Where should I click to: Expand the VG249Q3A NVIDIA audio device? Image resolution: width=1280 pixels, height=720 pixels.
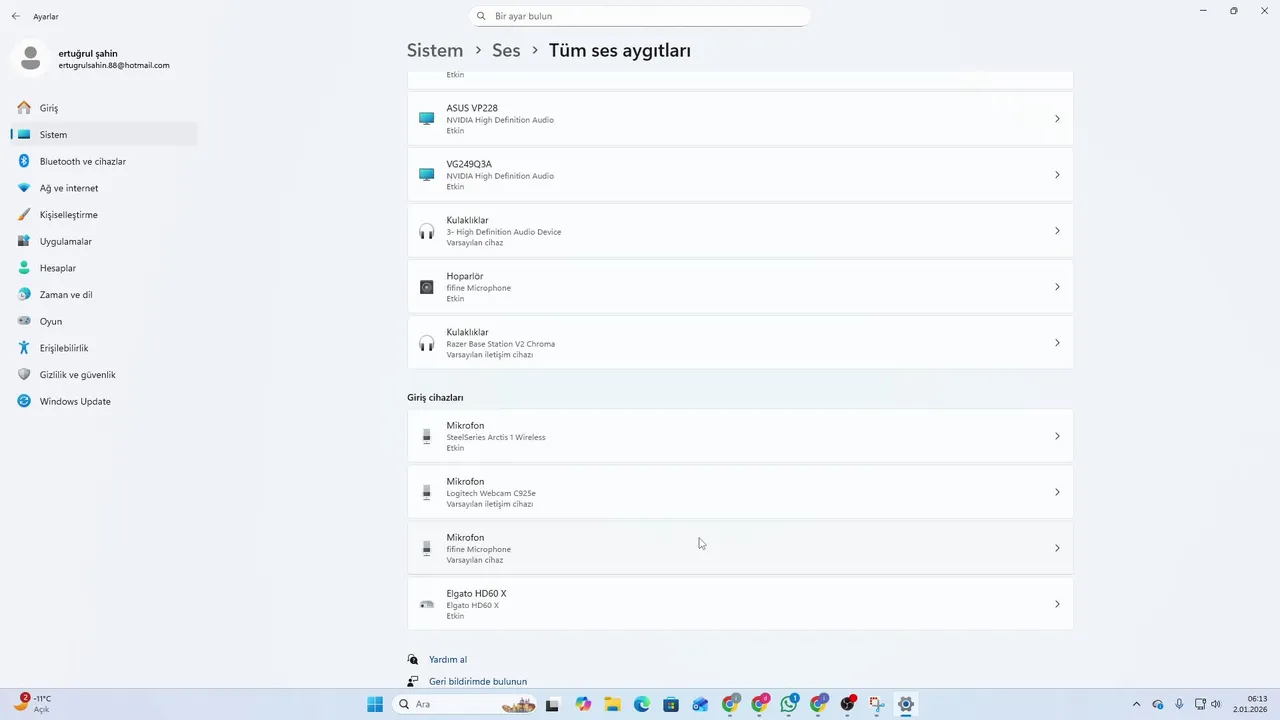740,175
